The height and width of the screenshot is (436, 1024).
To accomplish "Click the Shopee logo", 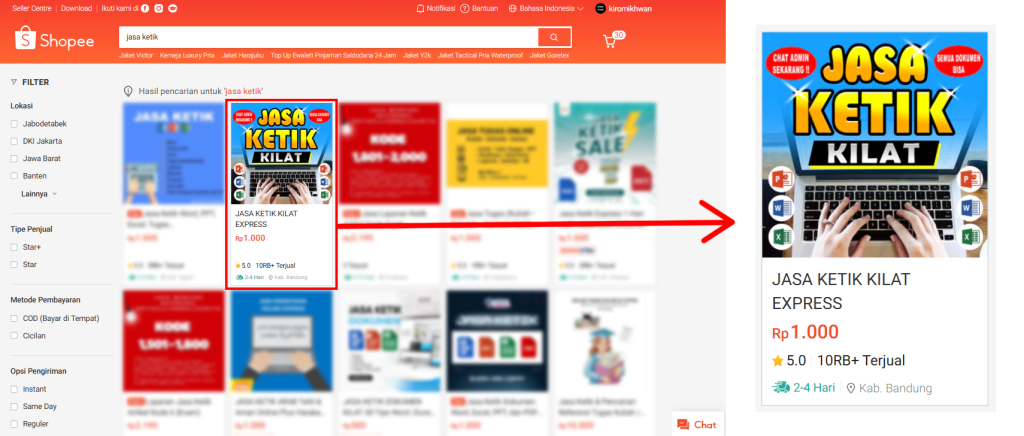I will 55,39.
